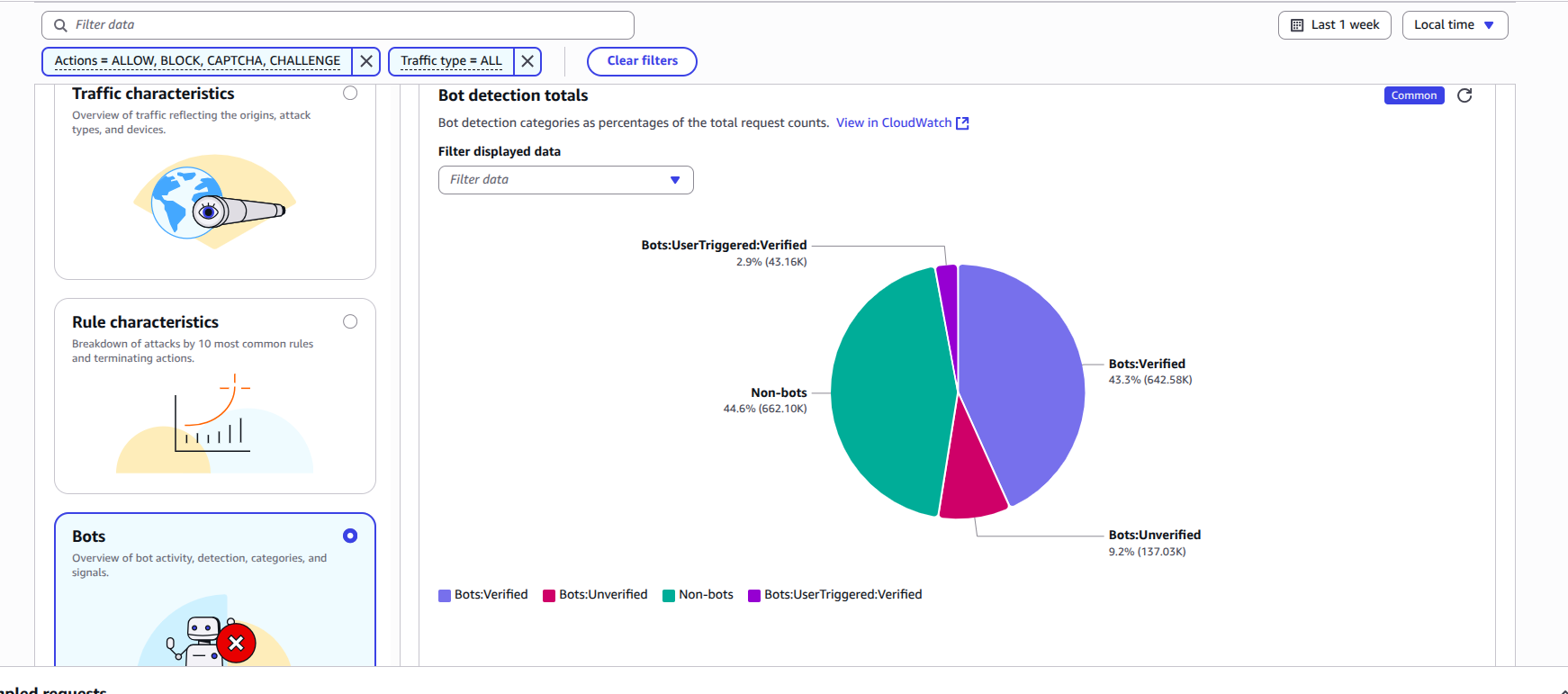
Task: Click the calendar icon in Last 1 week
Action: tap(1297, 25)
